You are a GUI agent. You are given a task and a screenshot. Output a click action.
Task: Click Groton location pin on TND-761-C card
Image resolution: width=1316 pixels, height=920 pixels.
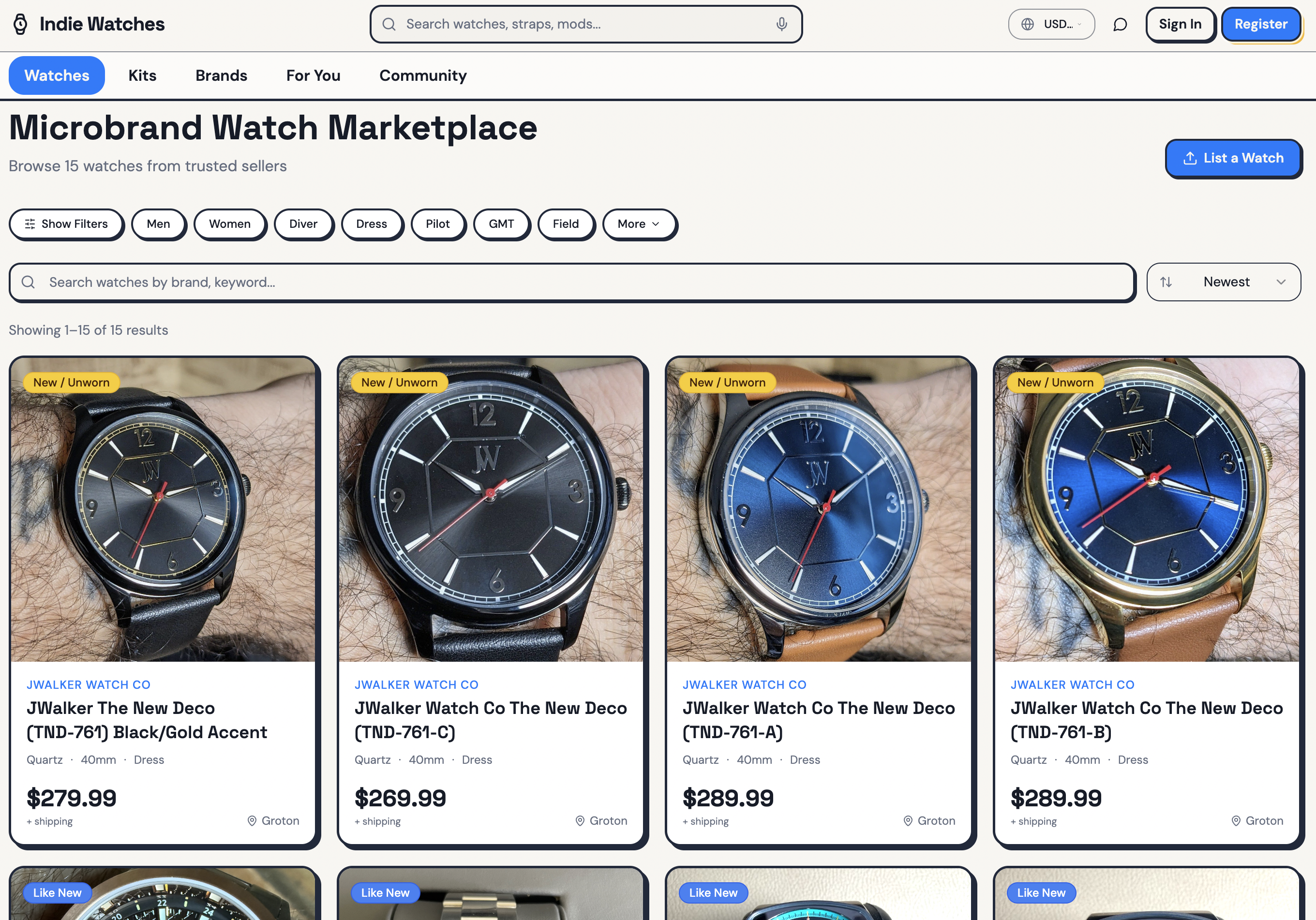[580, 821]
